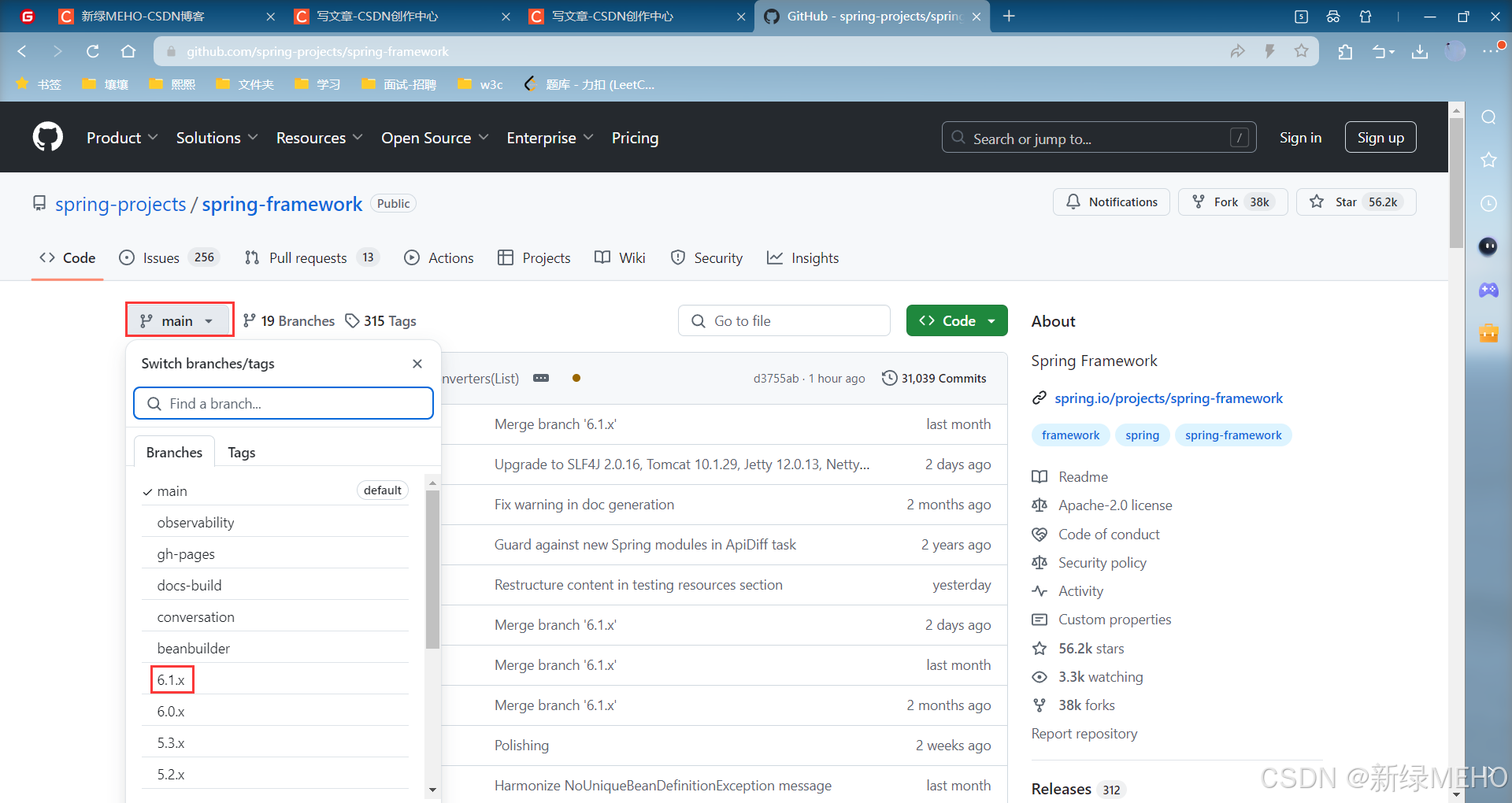Select the observability branch

tap(276, 522)
